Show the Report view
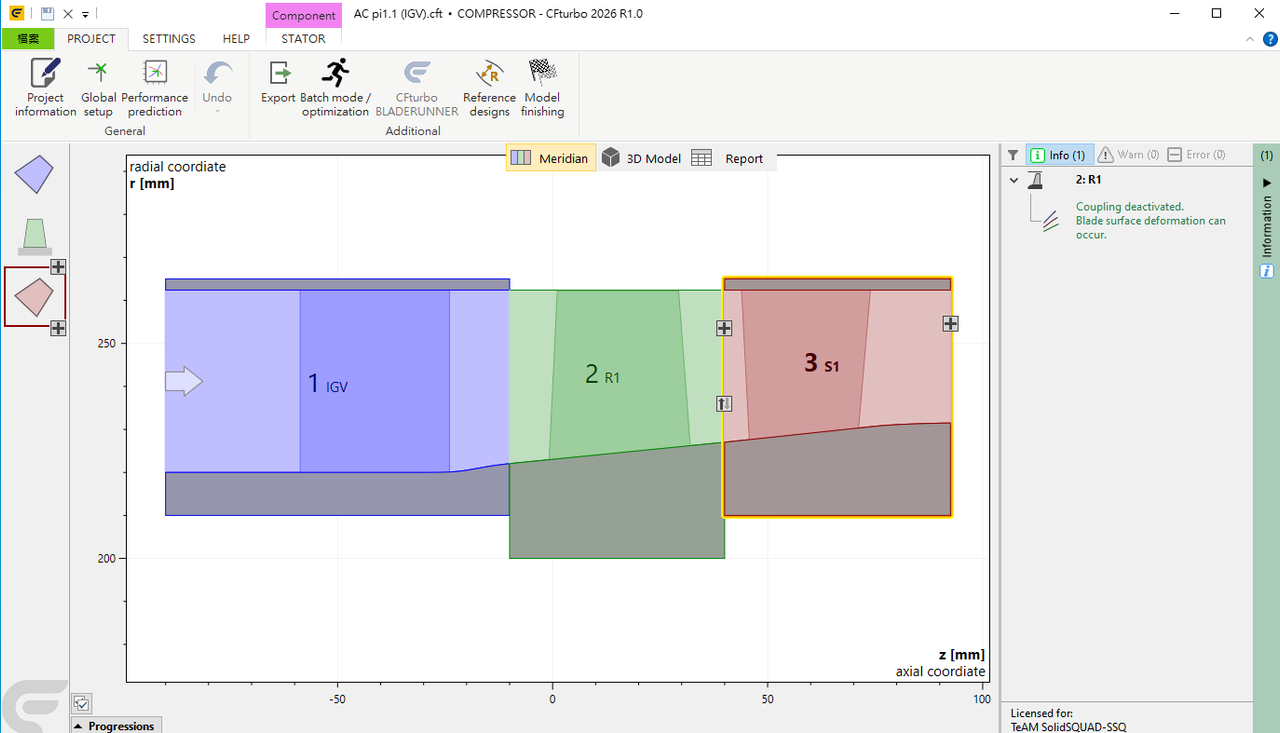The height and width of the screenshot is (733, 1280). [728, 158]
